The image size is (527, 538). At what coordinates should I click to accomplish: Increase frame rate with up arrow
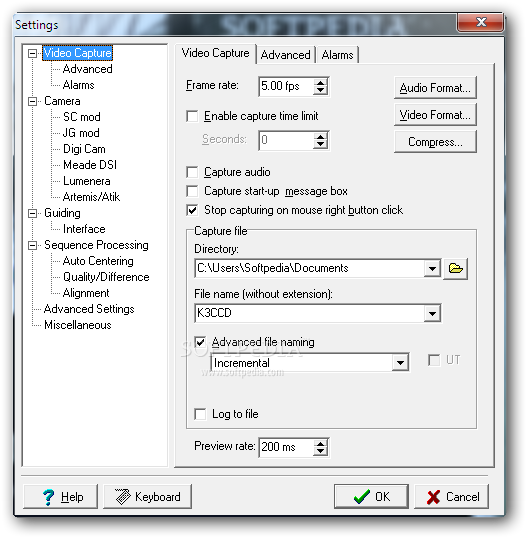tap(320, 83)
